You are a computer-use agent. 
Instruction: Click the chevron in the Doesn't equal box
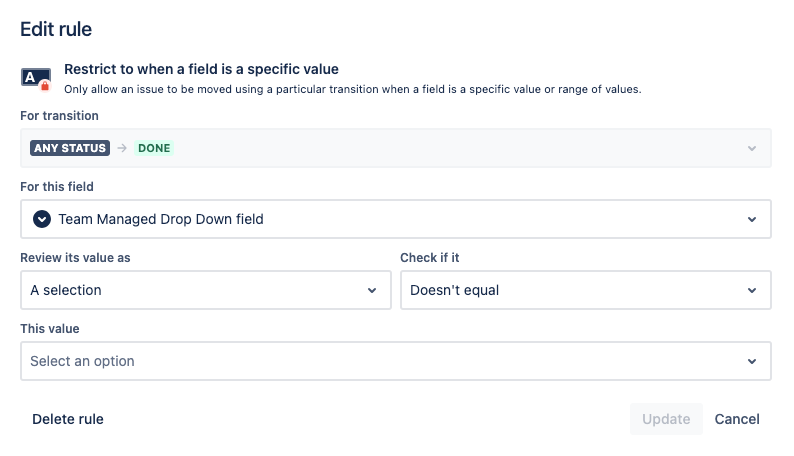[x=752, y=290]
